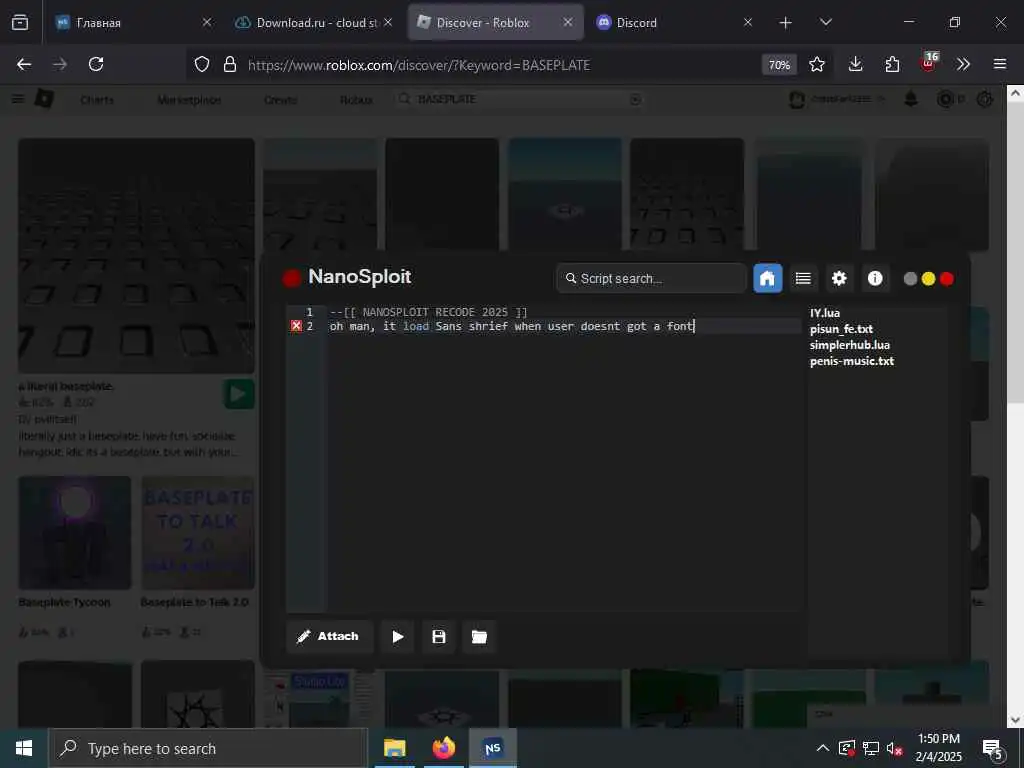Screen dimensions: 1024x768
Task: Open the browser downloads panel
Action: (x=856, y=64)
